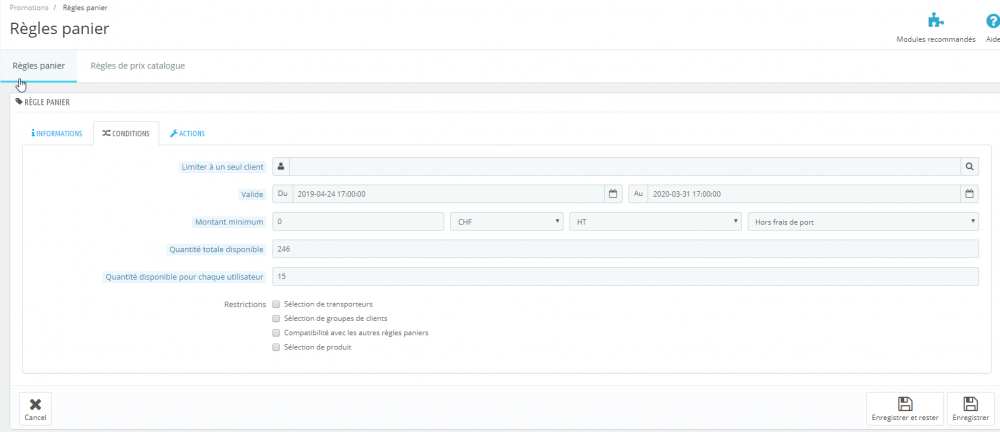Click the Du start date field
Viewport: 1000px width, 432px height.
(x=448, y=193)
